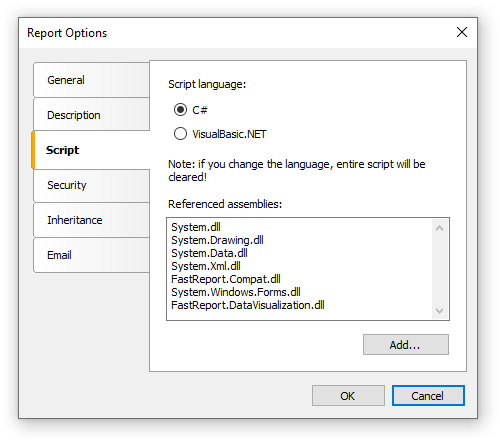This screenshot has width=500, height=442.
Task: Open the Security tab
Action: (91, 185)
